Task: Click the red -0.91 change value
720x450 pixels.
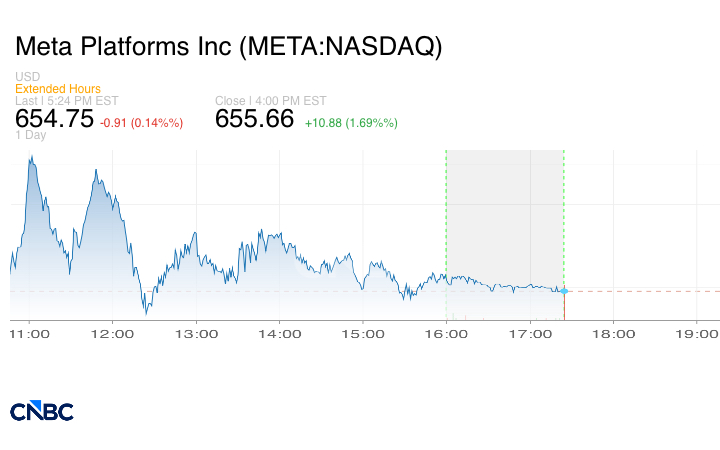Action: click(x=141, y=122)
